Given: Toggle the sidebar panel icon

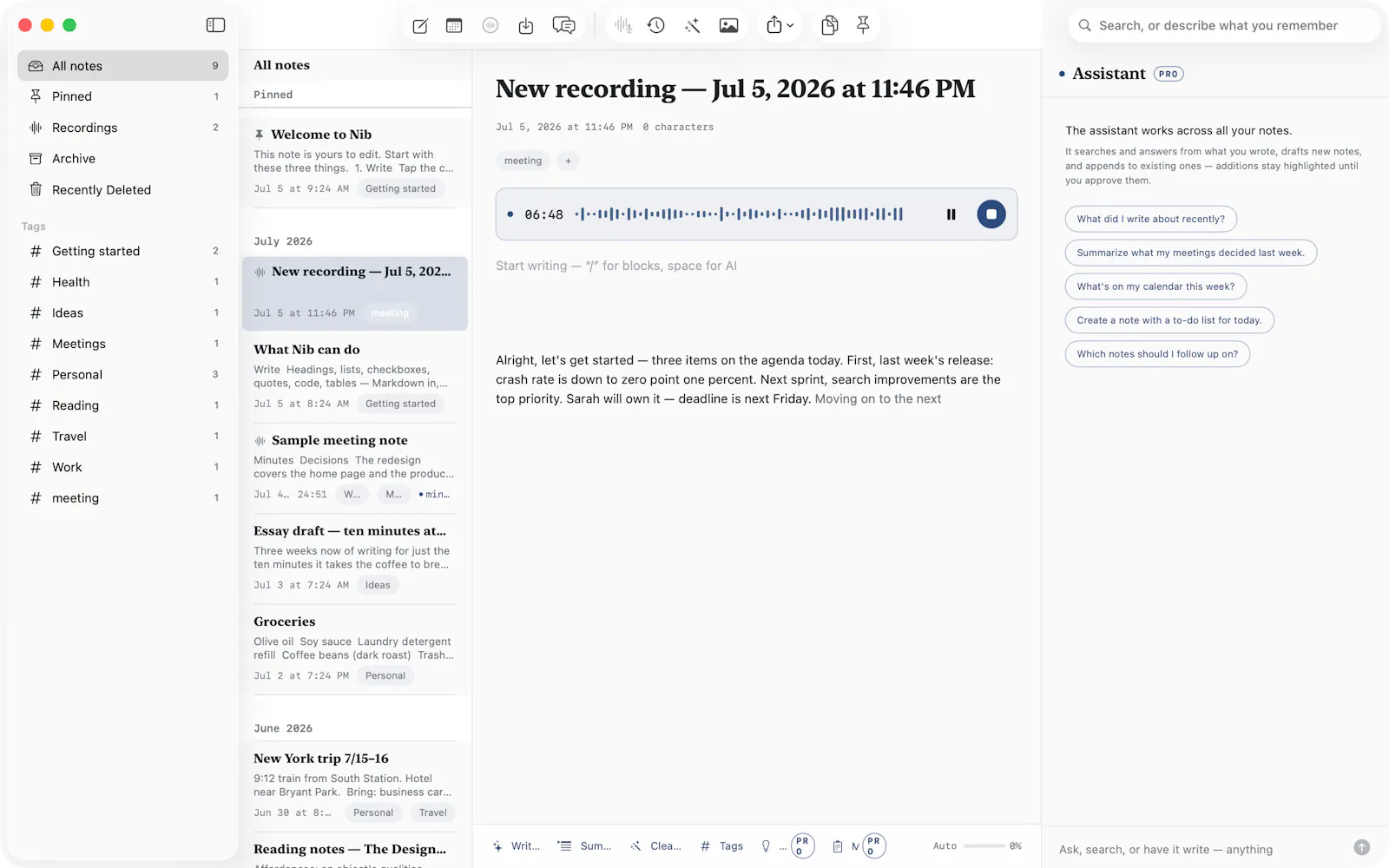Looking at the screenshot, I should pos(216,25).
